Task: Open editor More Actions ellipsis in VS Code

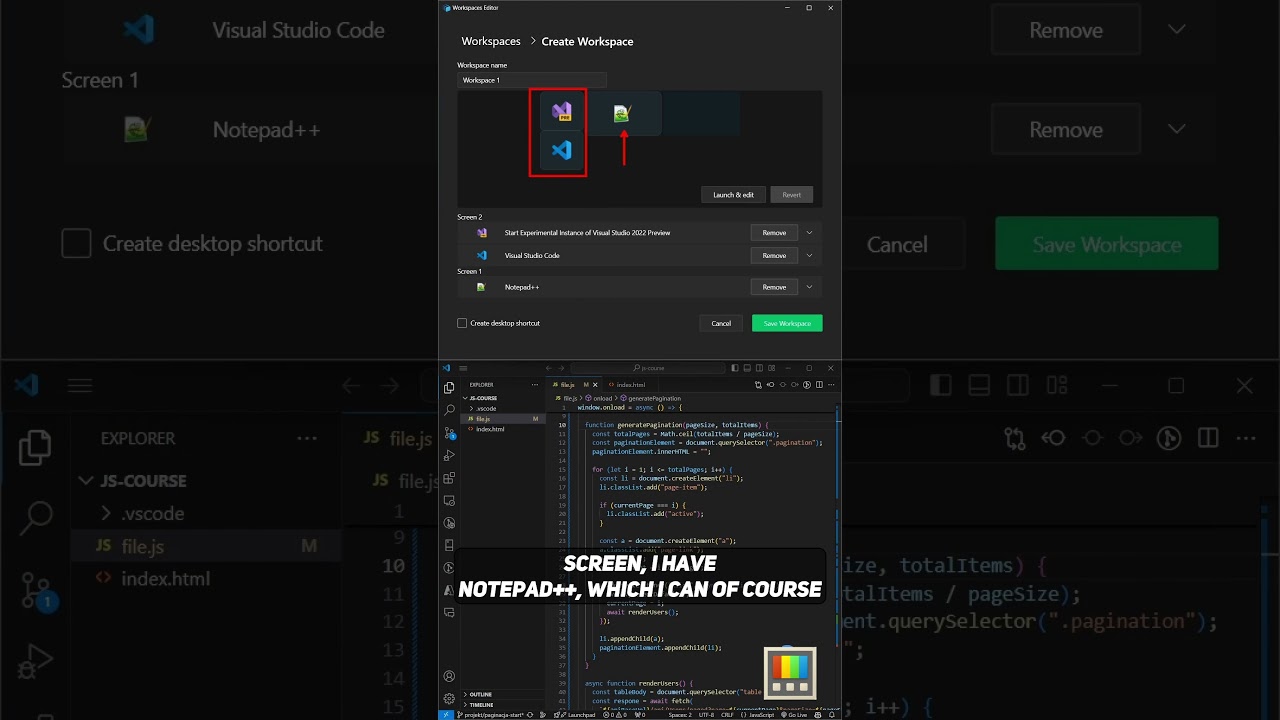Action: (831, 384)
